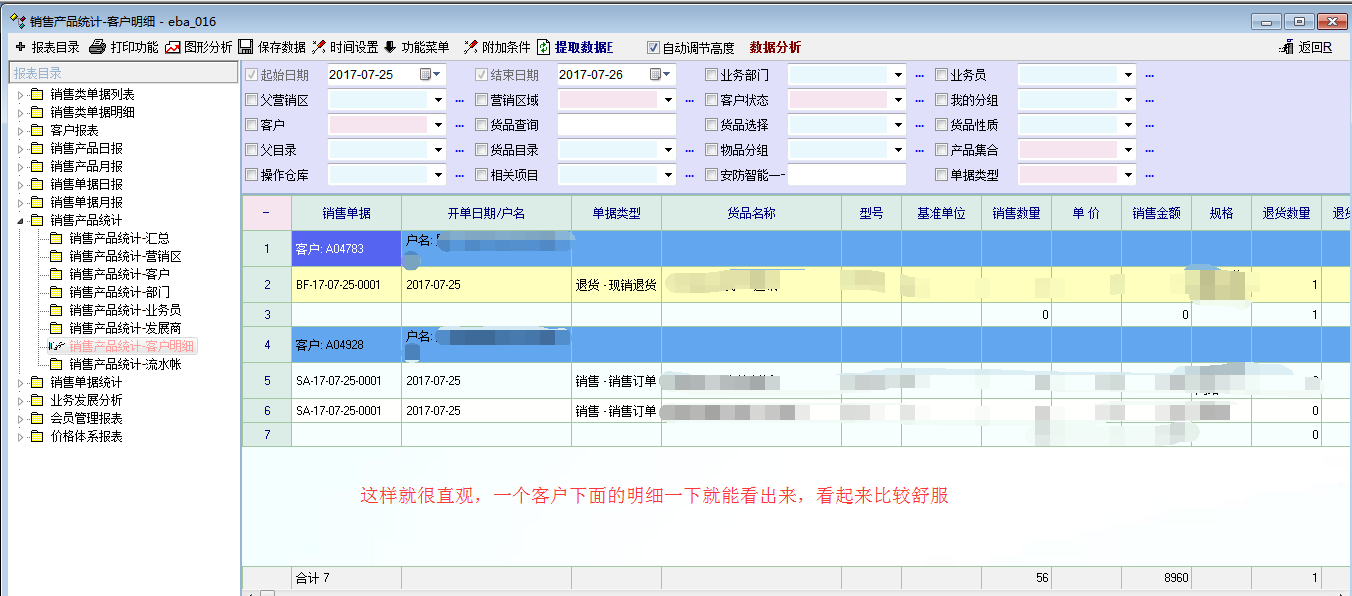Click the pink 客户状态 field
The height and width of the screenshot is (596, 1352).
coord(838,100)
